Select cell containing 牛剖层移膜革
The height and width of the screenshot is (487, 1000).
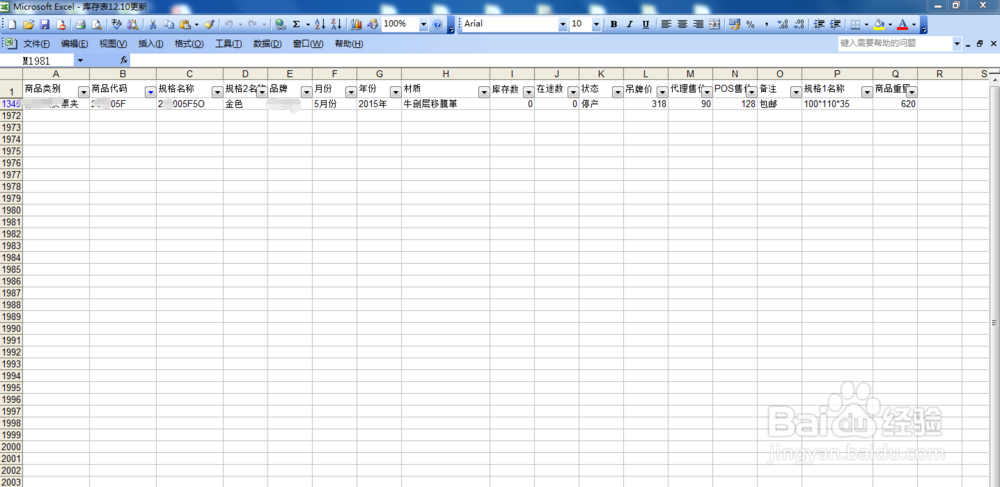click(x=446, y=103)
